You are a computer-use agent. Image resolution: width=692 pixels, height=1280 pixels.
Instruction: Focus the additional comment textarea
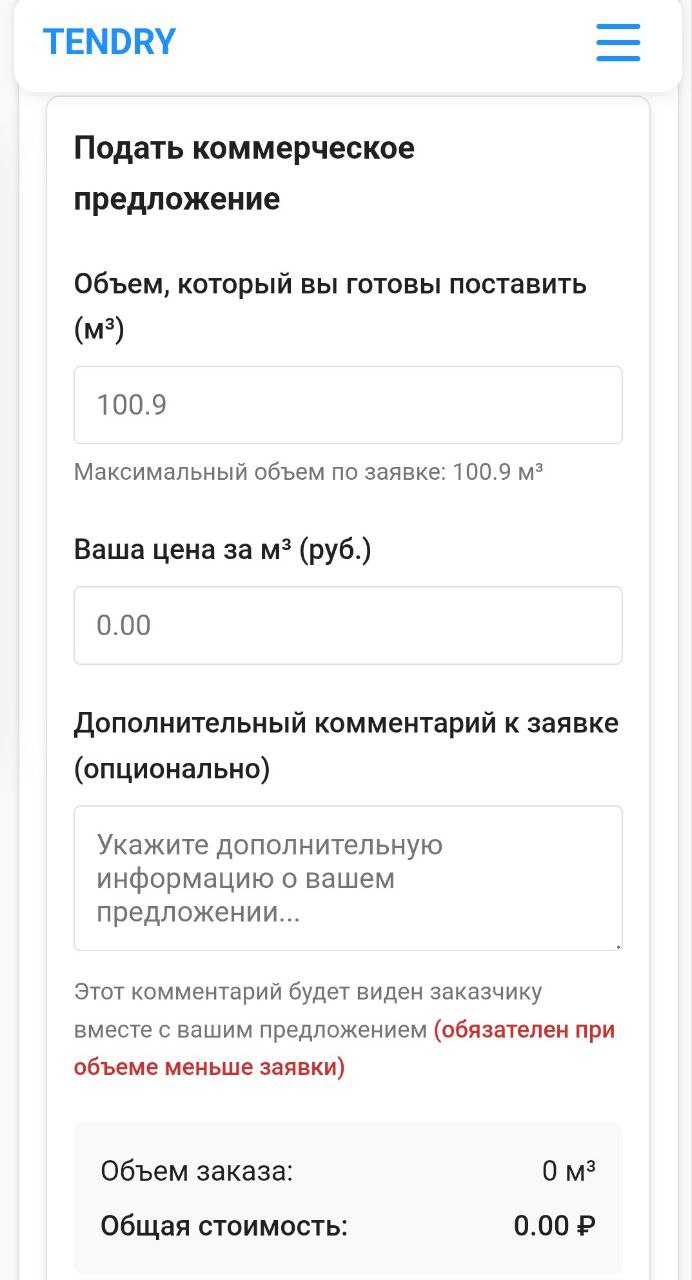tap(347, 878)
